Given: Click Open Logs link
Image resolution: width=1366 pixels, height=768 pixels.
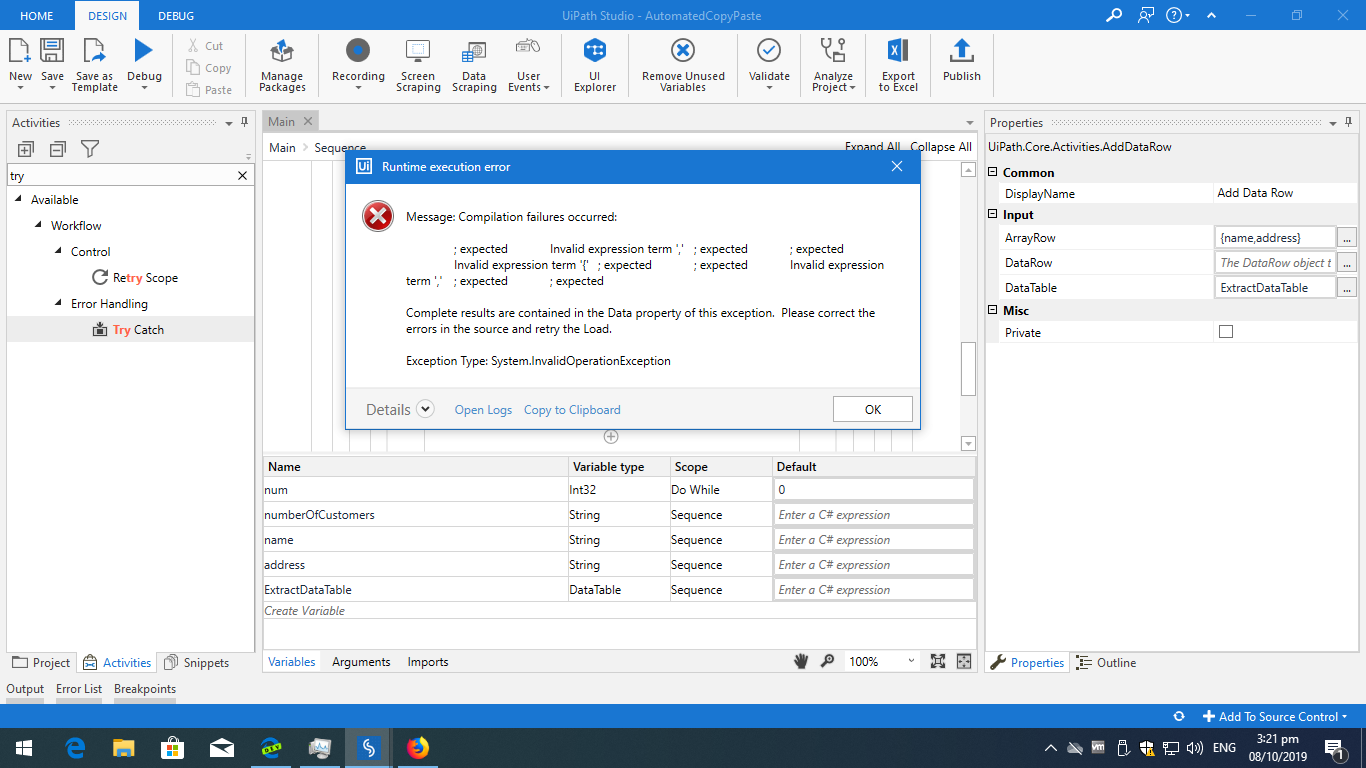Looking at the screenshot, I should [483, 410].
